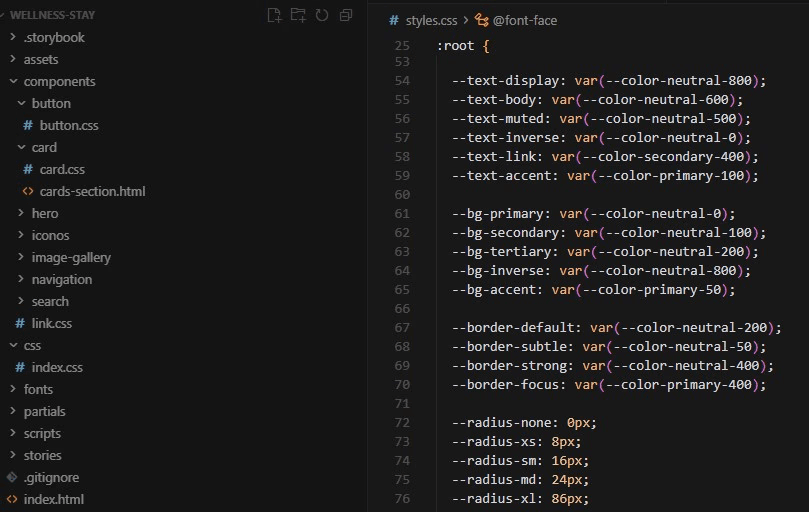Viewport: 809px width, 512px height.
Task: Open button.css file
Action: click(69, 125)
